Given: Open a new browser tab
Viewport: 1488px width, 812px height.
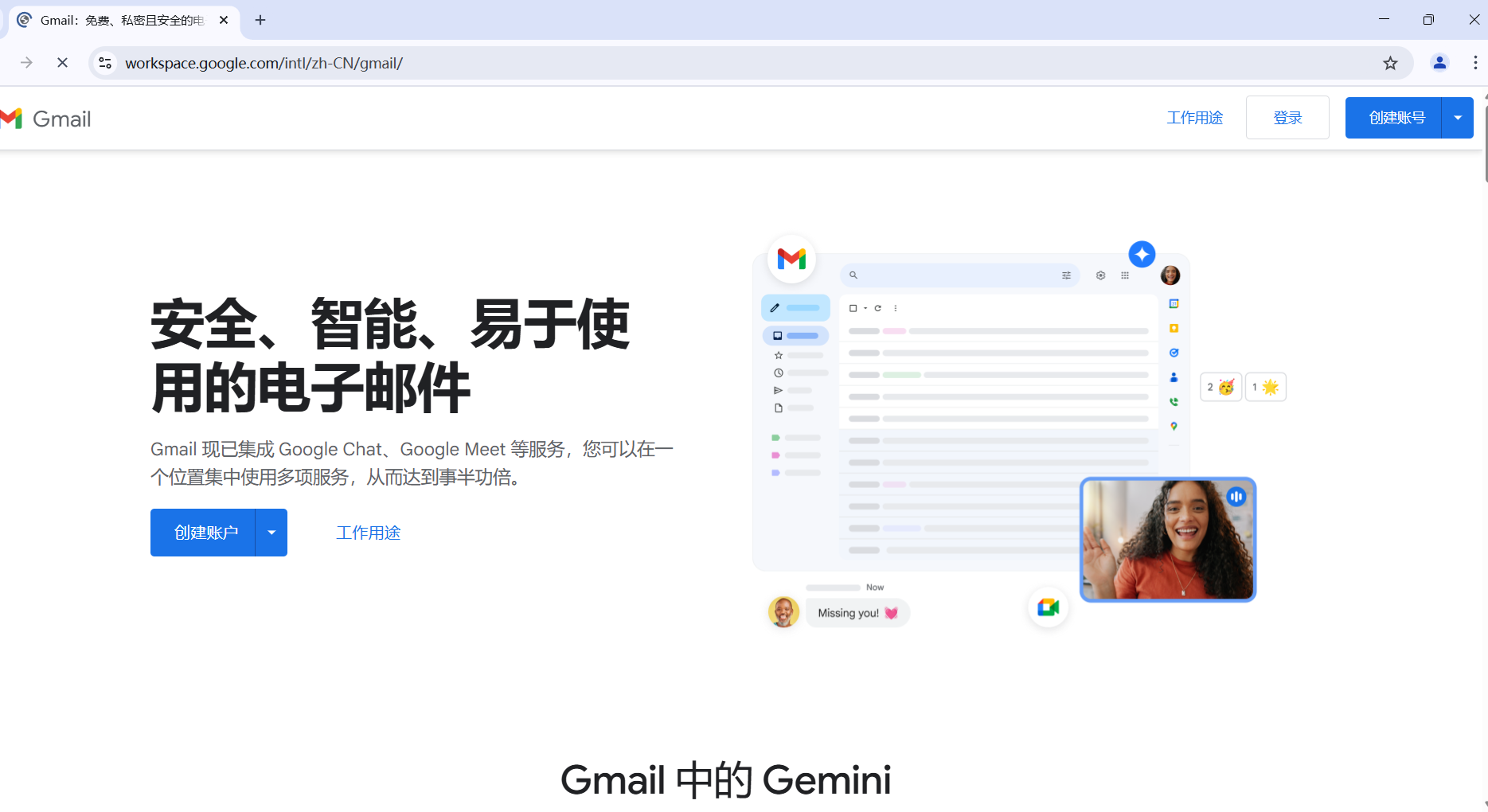Looking at the screenshot, I should pyautogui.click(x=260, y=20).
